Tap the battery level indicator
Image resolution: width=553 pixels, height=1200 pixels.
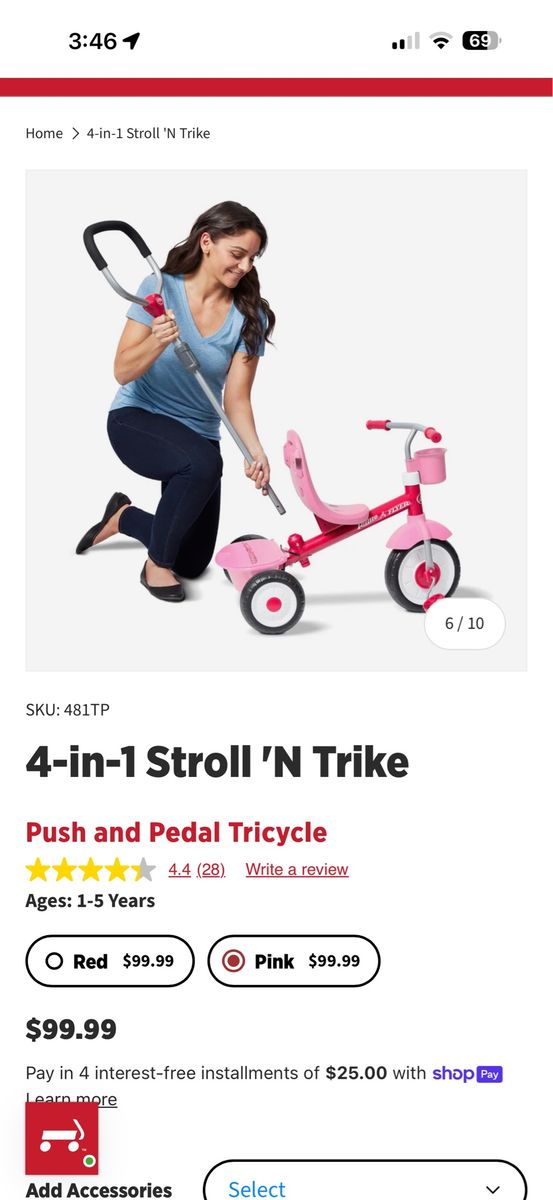481,41
